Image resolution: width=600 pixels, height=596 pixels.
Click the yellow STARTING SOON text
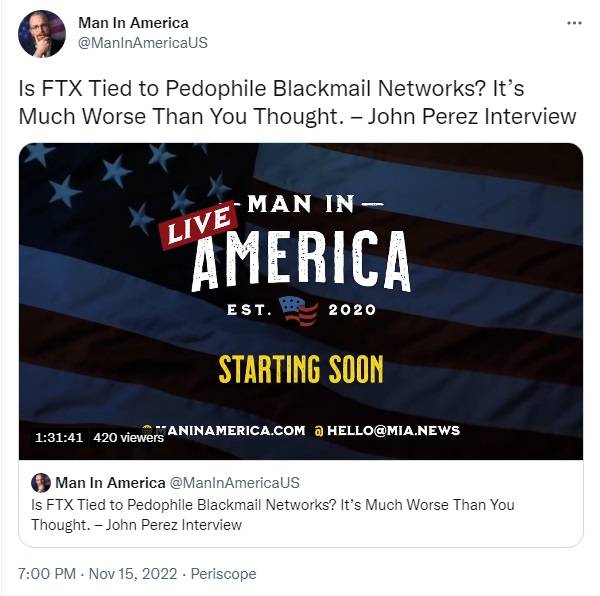point(301,369)
